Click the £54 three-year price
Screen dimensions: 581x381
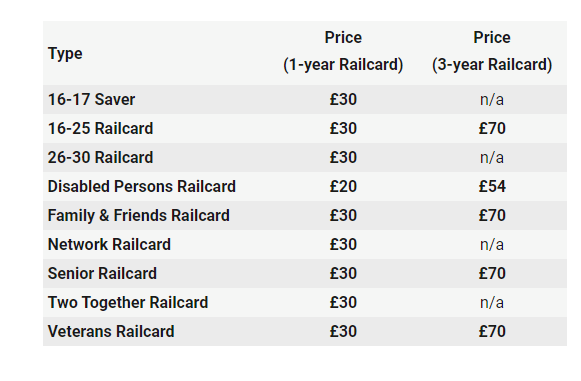[492, 186]
